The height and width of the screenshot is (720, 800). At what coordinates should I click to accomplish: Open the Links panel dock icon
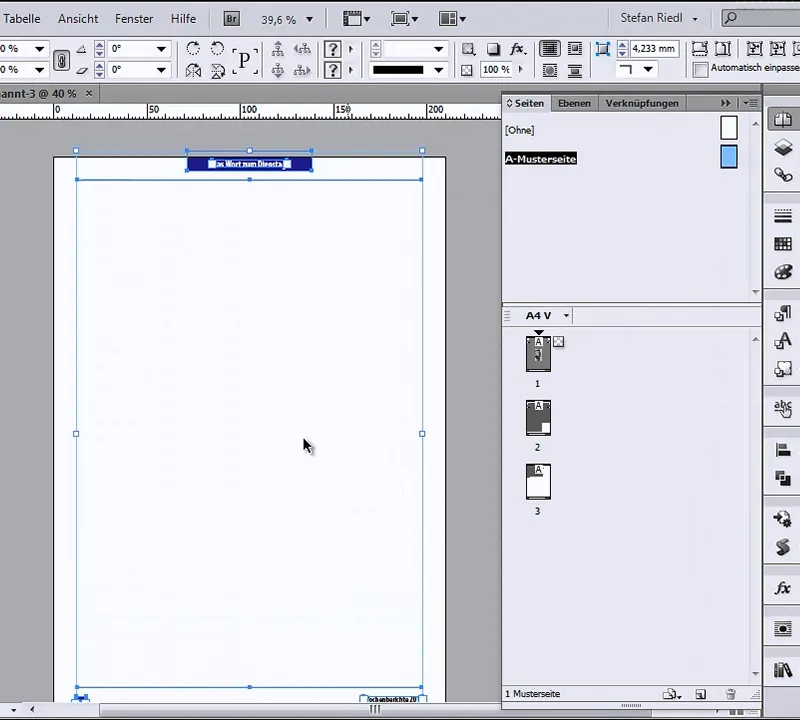(783, 175)
